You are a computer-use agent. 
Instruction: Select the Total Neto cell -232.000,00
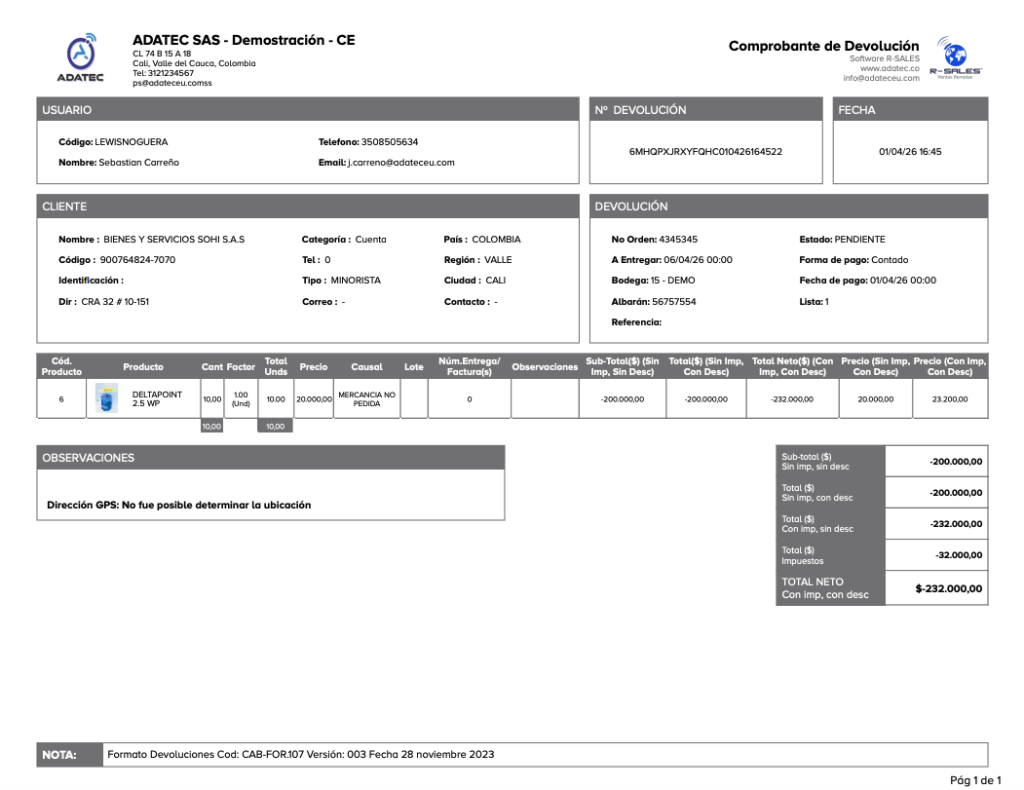click(x=792, y=399)
